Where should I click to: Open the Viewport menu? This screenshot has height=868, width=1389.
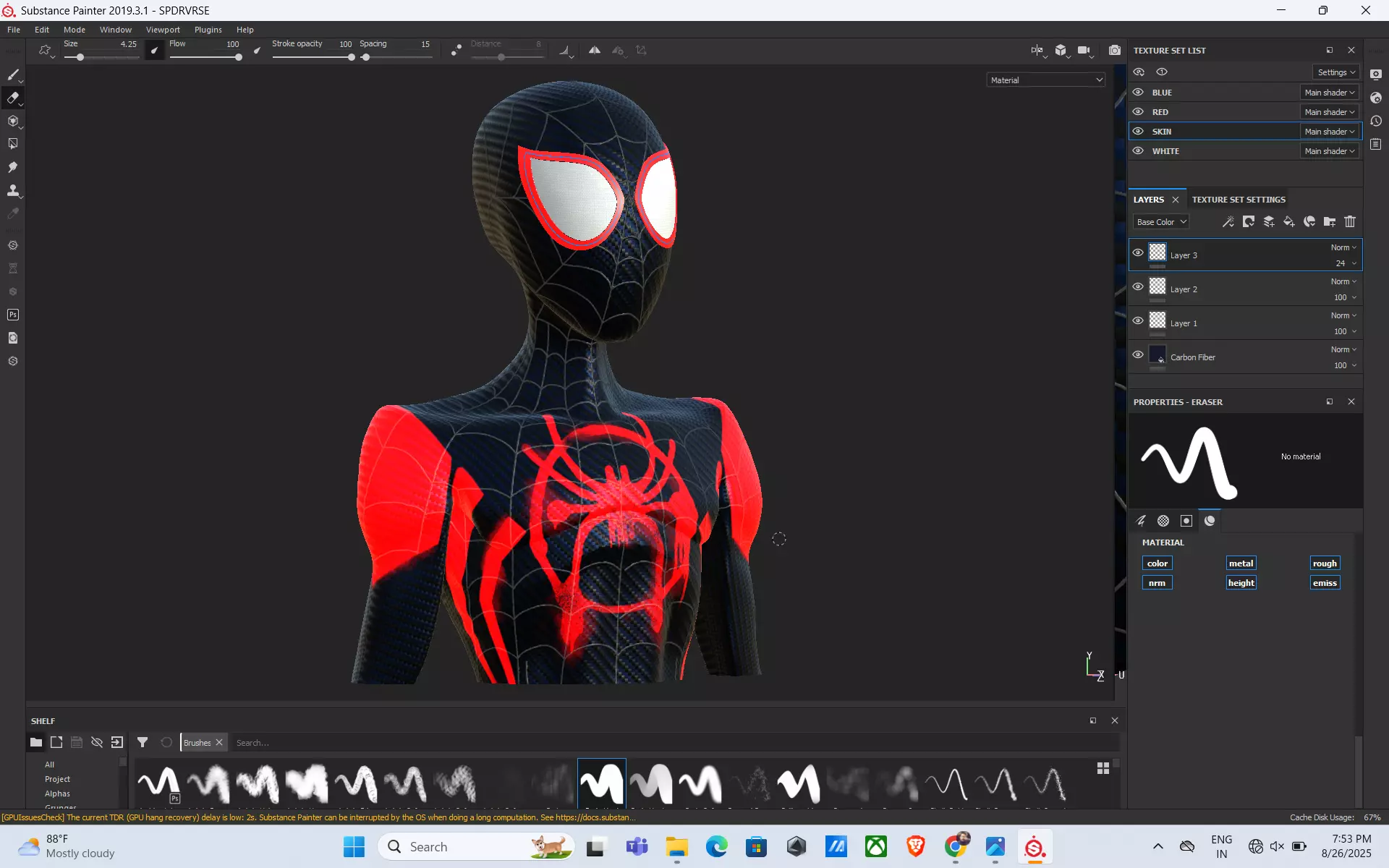163,30
